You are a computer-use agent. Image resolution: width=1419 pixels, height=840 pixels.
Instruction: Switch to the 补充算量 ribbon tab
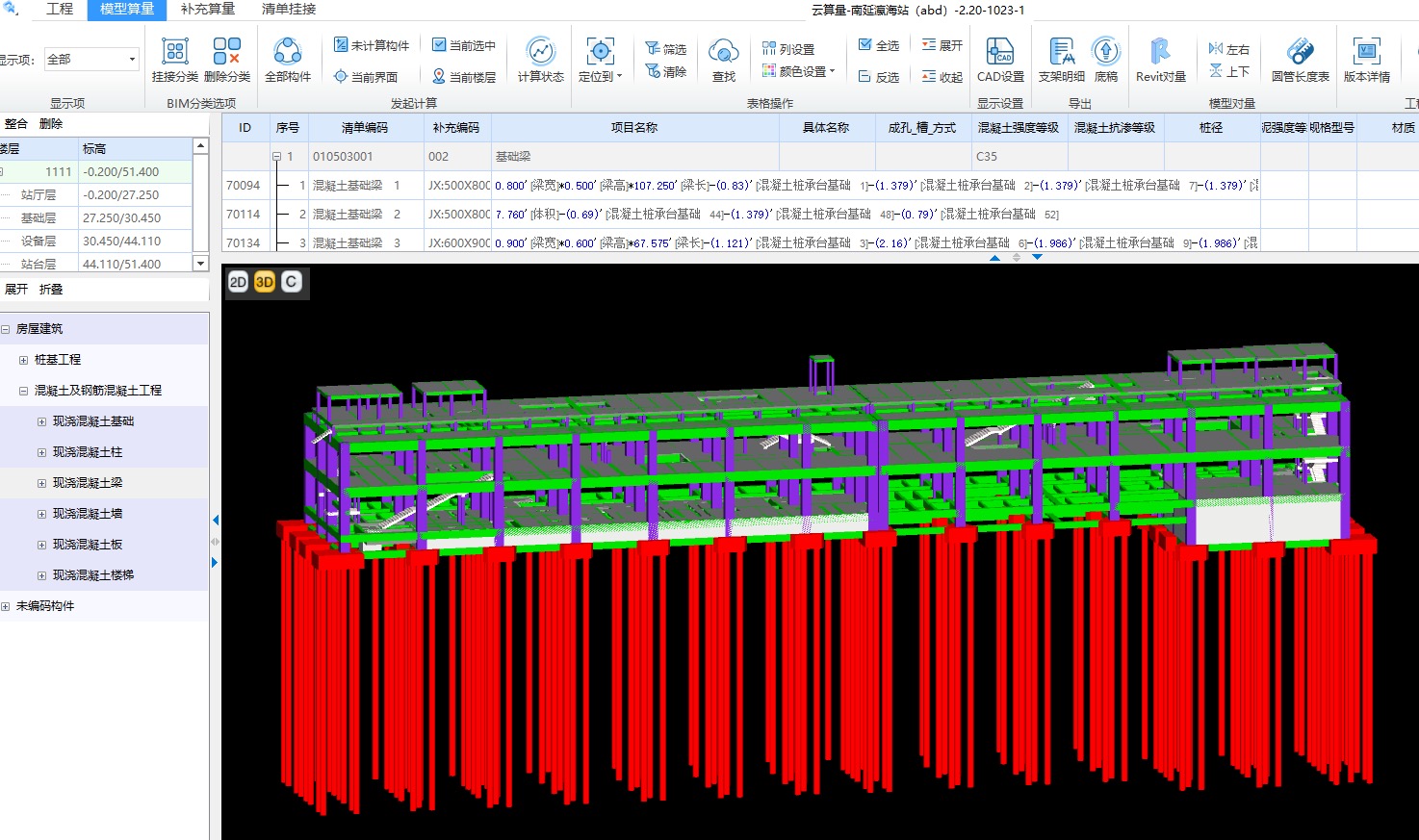(x=208, y=10)
